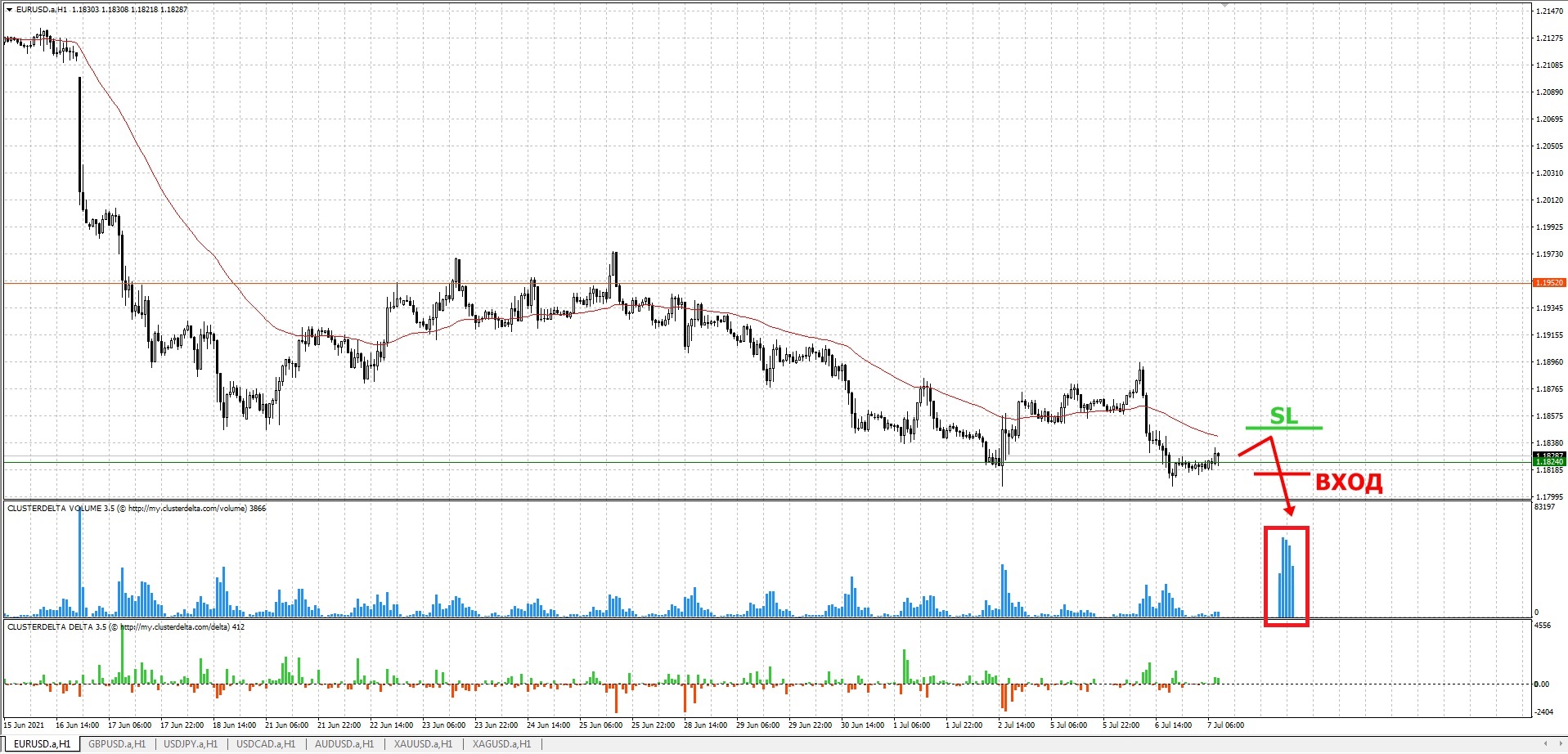Click the 21 Jun 22:00 time axis label

pyautogui.click(x=339, y=725)
